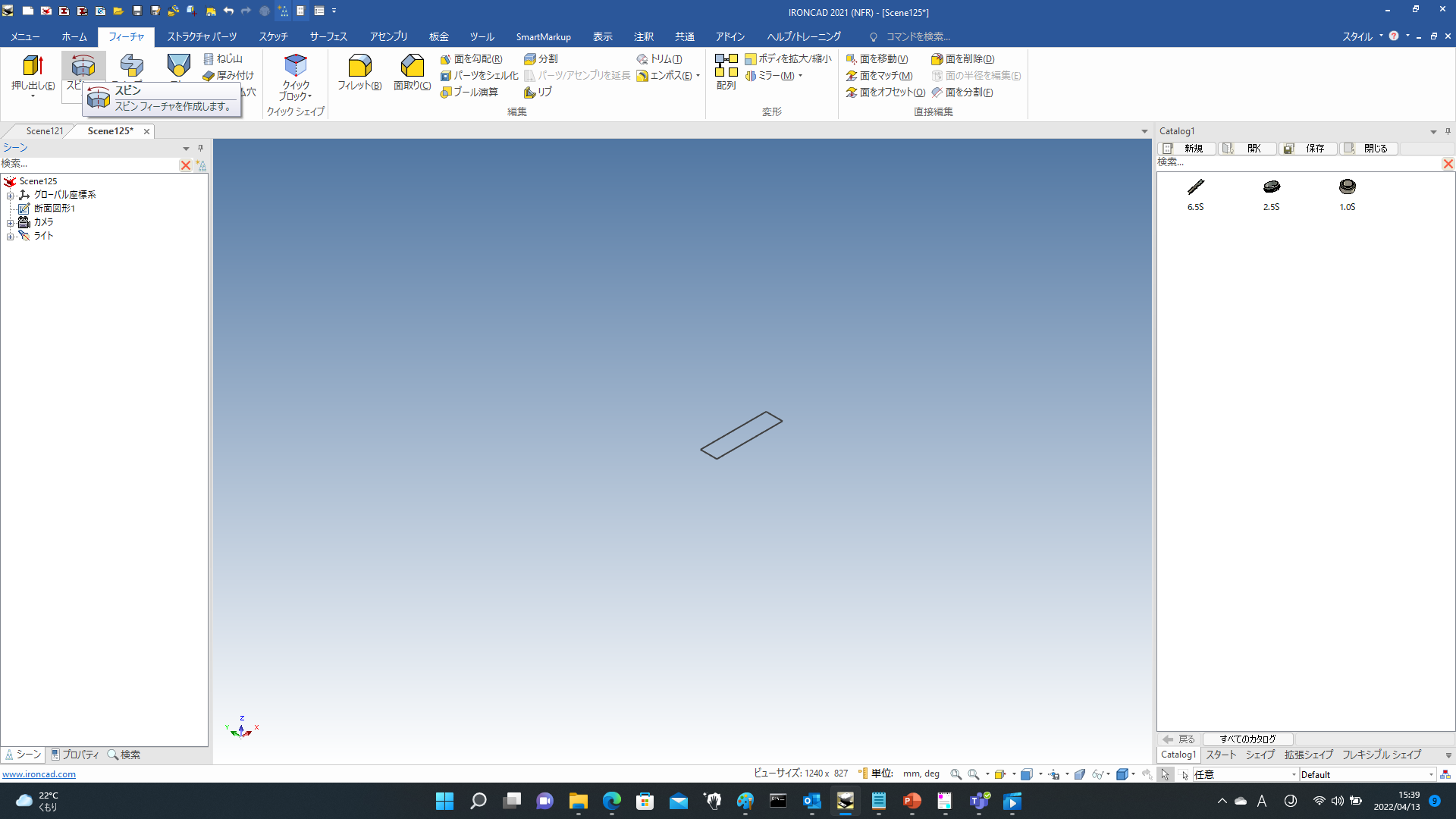Click the クイックブロック quick shape icon
Image resolution: width=1456 pixels, height=819 pixels.
click(x=295, y=67)
